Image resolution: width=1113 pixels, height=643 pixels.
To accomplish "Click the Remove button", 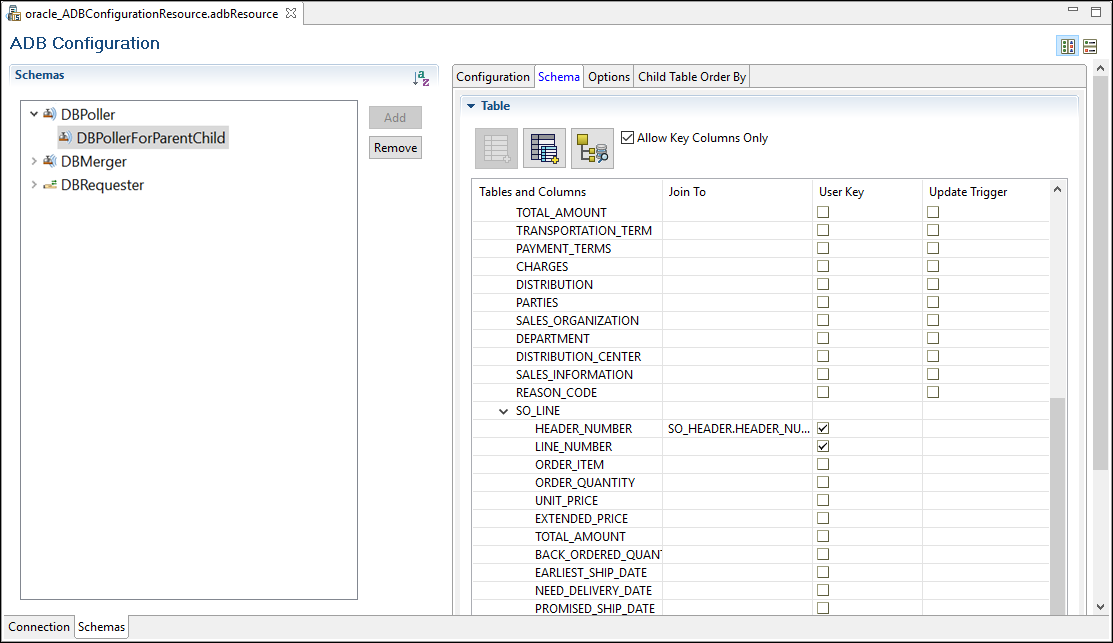I will (395, 148).
